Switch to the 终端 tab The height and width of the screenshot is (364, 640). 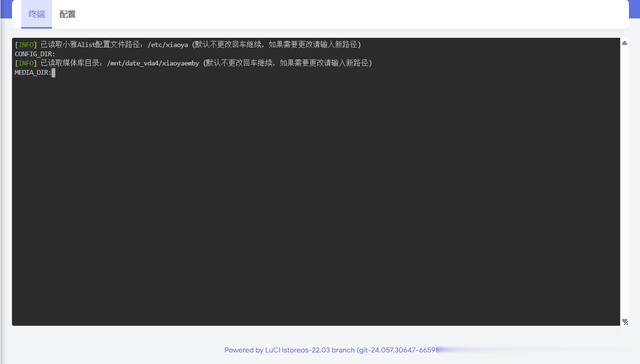click(x=36, y=14)
